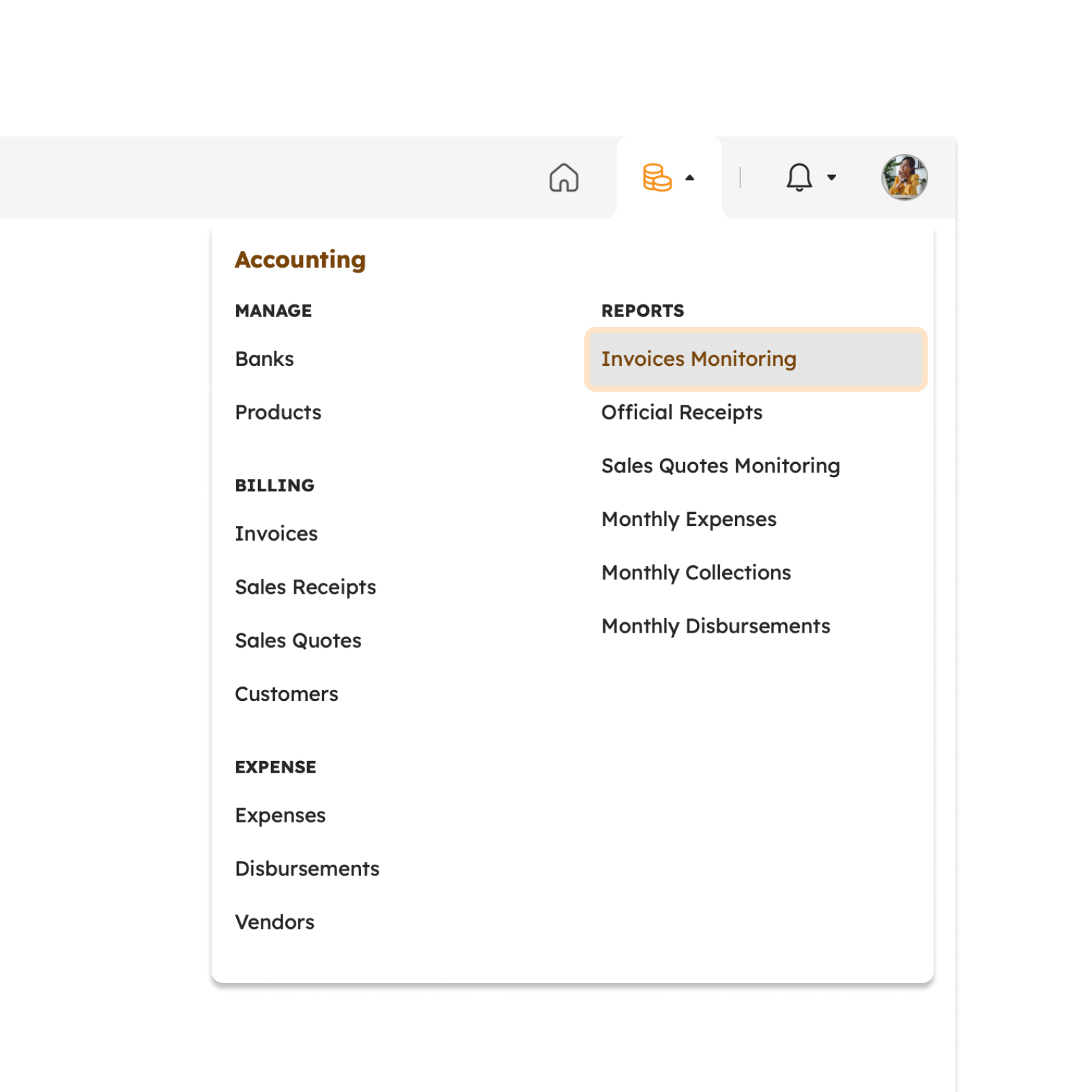Open the notifications bell icon
Screen dimensions: 1092x1092
pos(799,177)
